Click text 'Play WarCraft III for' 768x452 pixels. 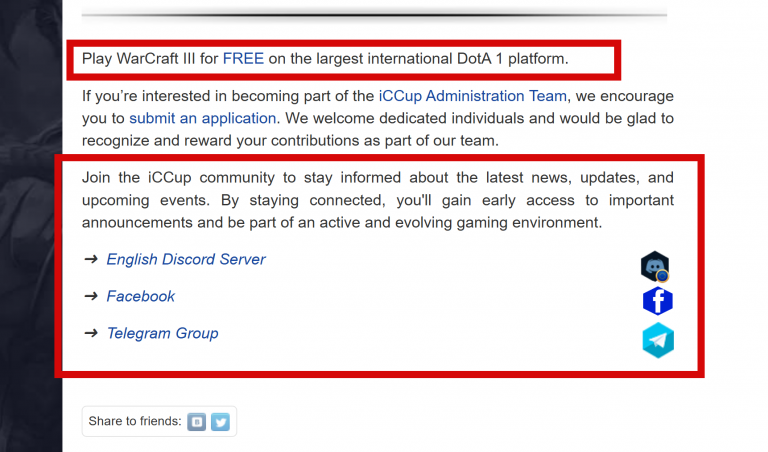150,59
